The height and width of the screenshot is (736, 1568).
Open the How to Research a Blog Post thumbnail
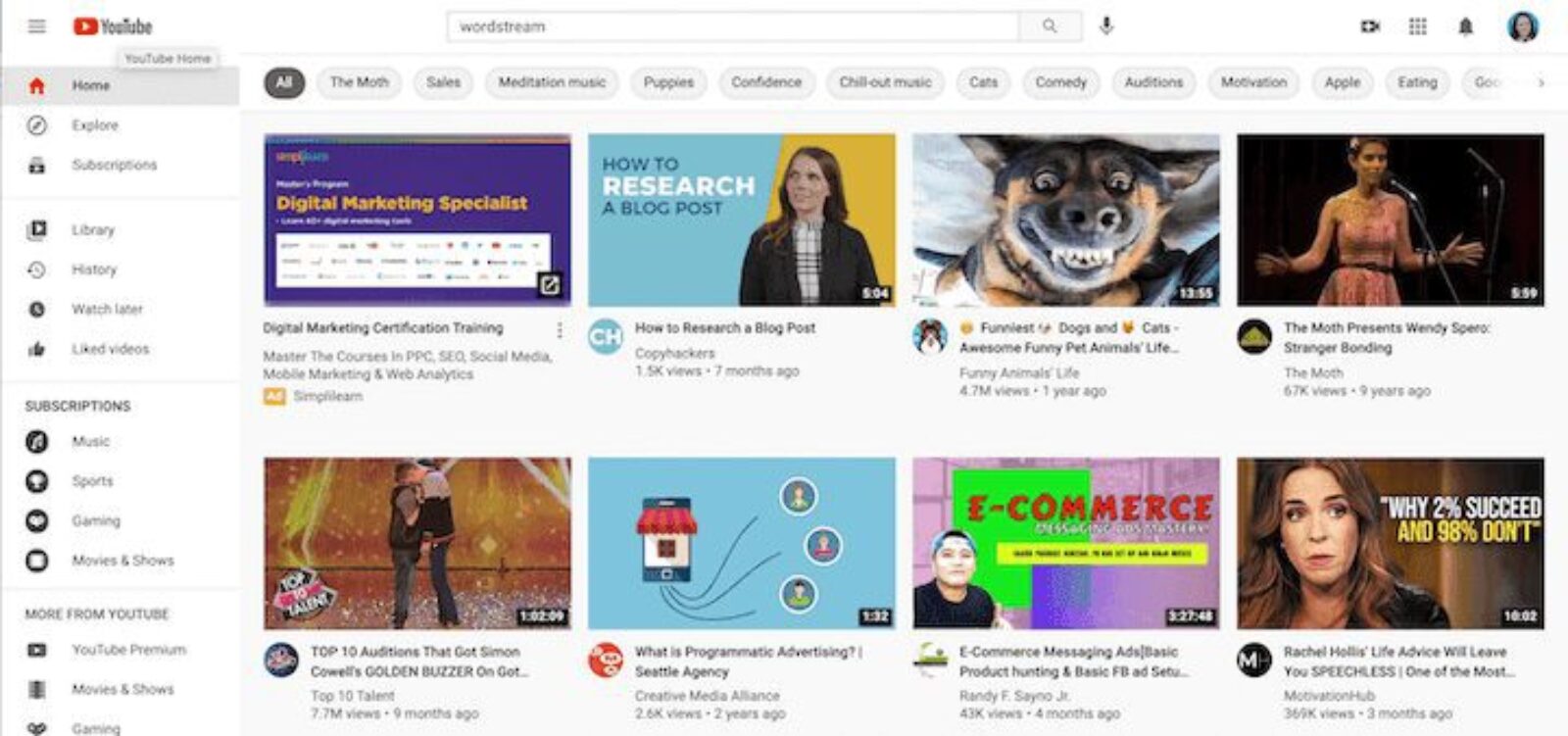(742, 221)
